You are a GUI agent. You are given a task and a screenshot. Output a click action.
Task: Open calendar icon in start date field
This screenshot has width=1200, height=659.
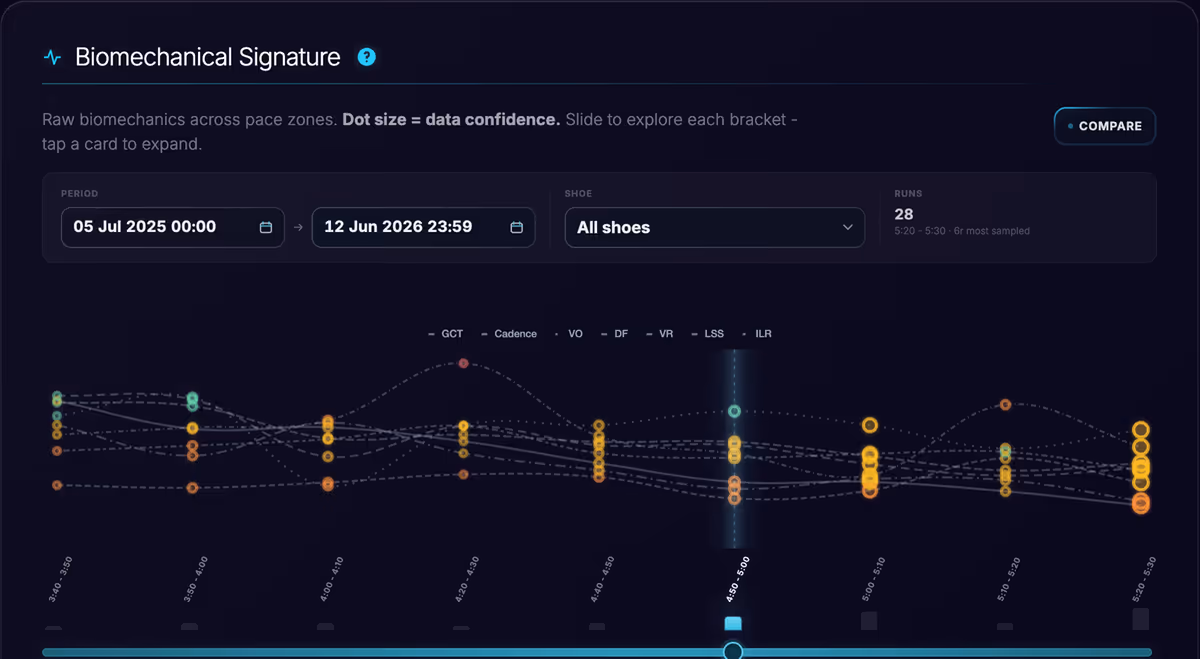point(266,227)
